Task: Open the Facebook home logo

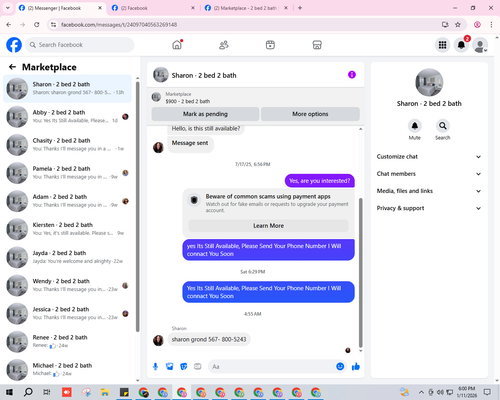Action: click(14, 45)
